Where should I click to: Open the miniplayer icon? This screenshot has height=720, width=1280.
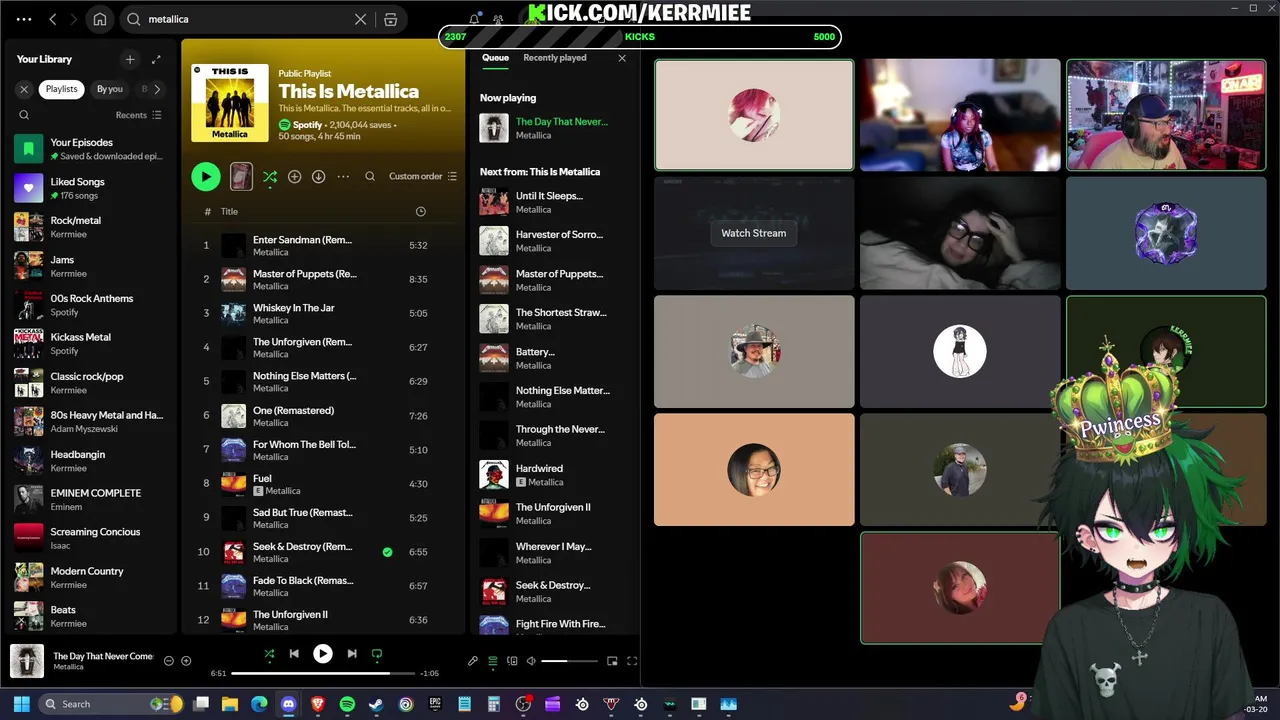[612, 661]
